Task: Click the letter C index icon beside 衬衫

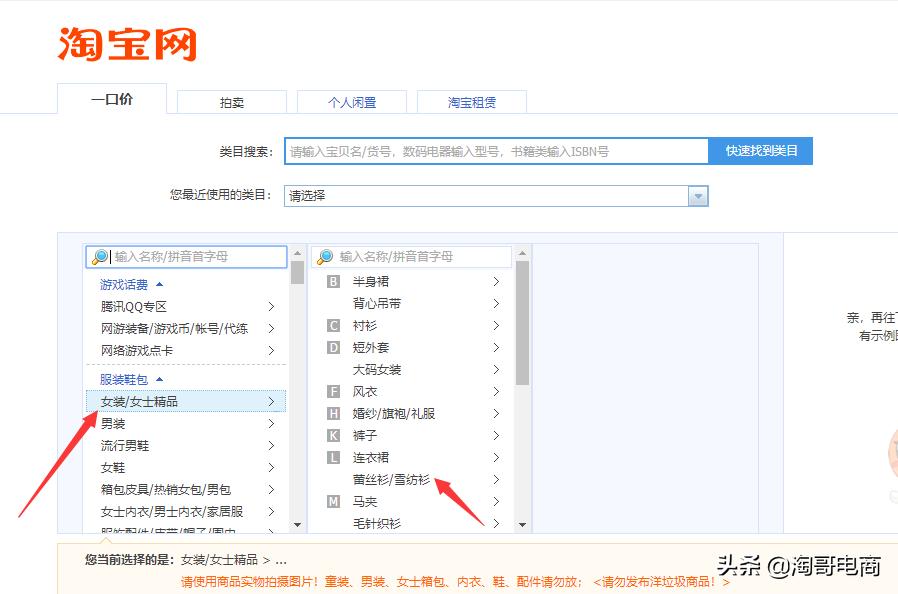Action: (x=334, y=325)
